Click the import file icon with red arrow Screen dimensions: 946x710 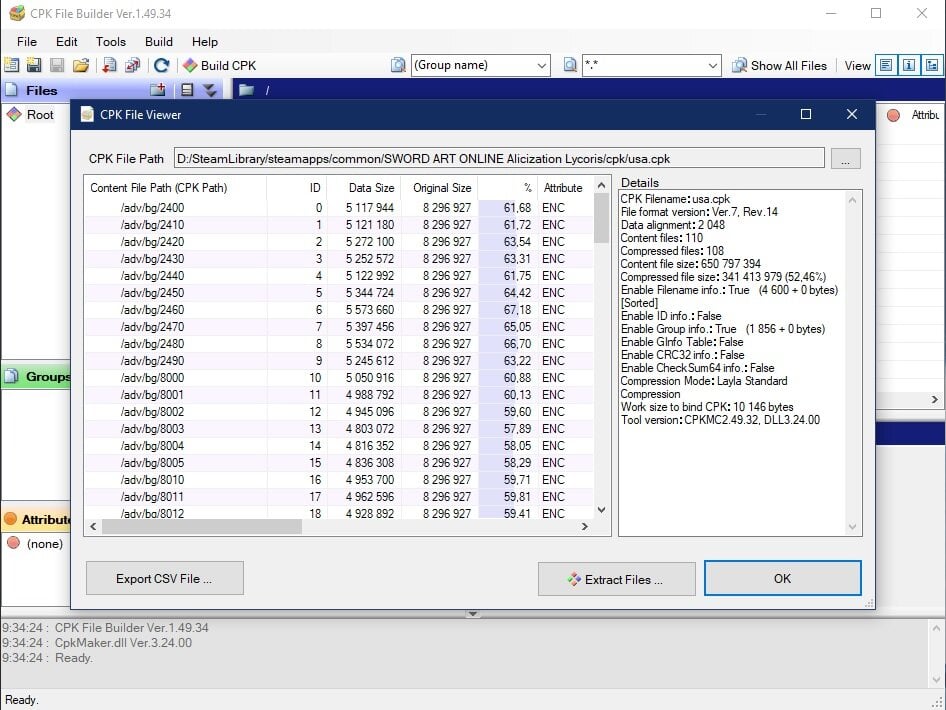[x=109, y=65]
